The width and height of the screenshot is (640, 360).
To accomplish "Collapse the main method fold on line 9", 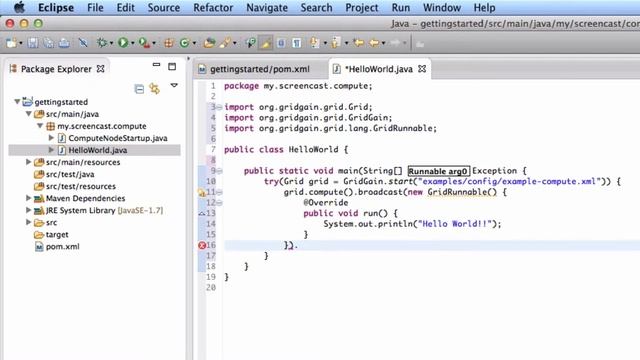I will coord(219,171).
